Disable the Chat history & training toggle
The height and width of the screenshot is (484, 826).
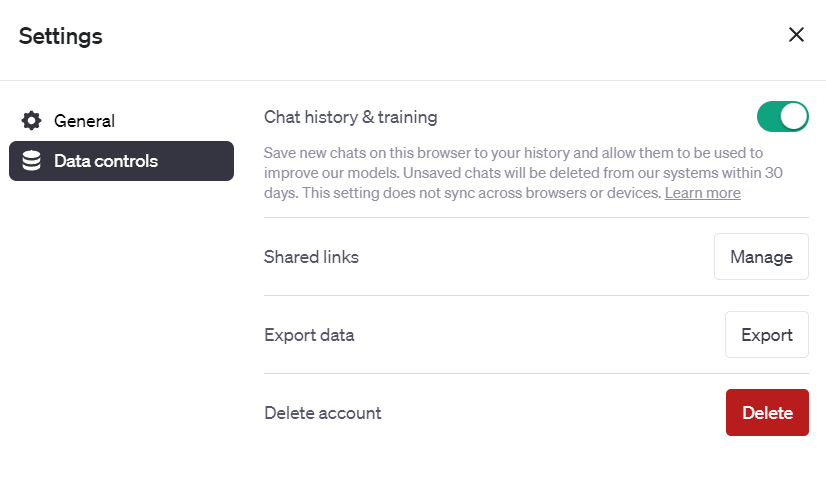point(782,116)
